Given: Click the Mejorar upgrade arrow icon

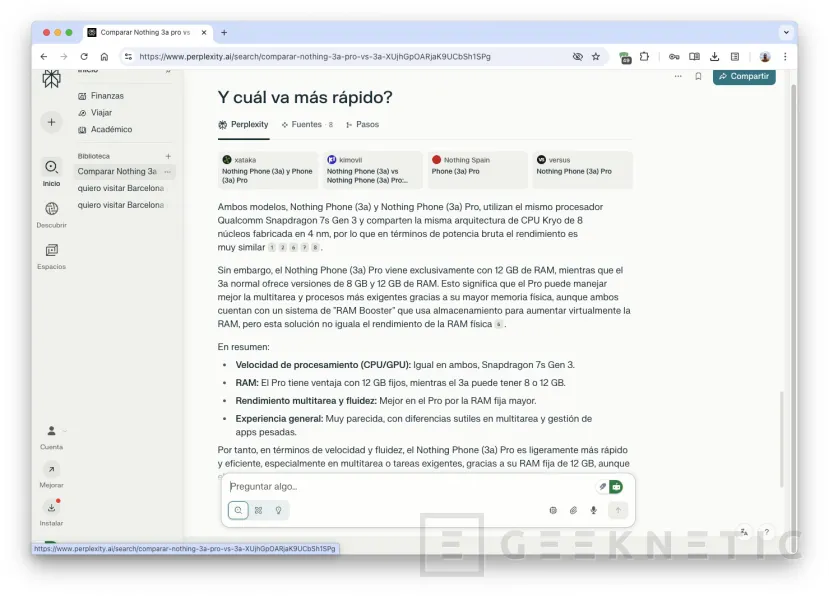Looking at the screenshot, I should (51, 469).
